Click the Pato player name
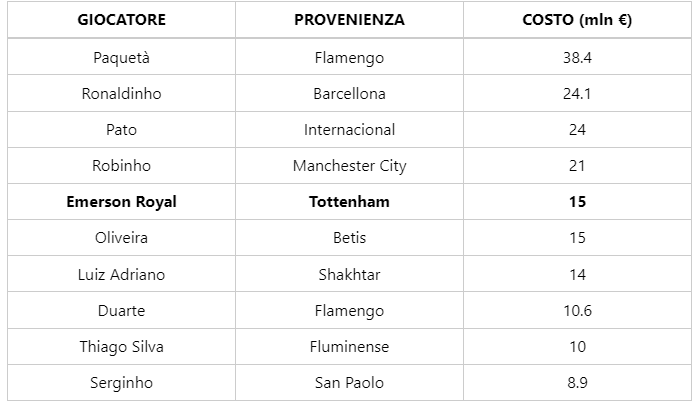 click(121, 129)
